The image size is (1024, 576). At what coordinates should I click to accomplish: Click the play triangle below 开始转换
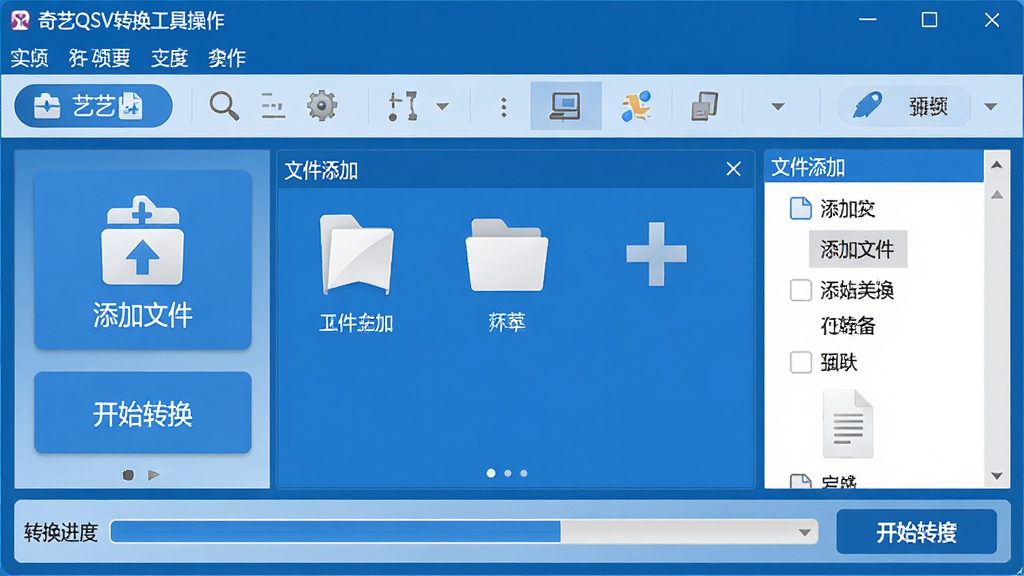pyautogui.click(x=154, y=475)
